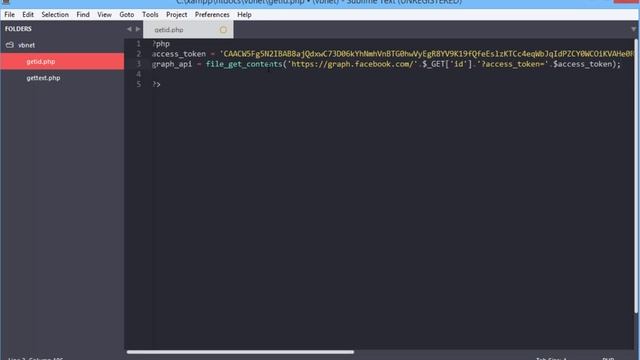The image size is (640, 360).
Task: Click line number 2 in the gutter
Action: point(138,54)
